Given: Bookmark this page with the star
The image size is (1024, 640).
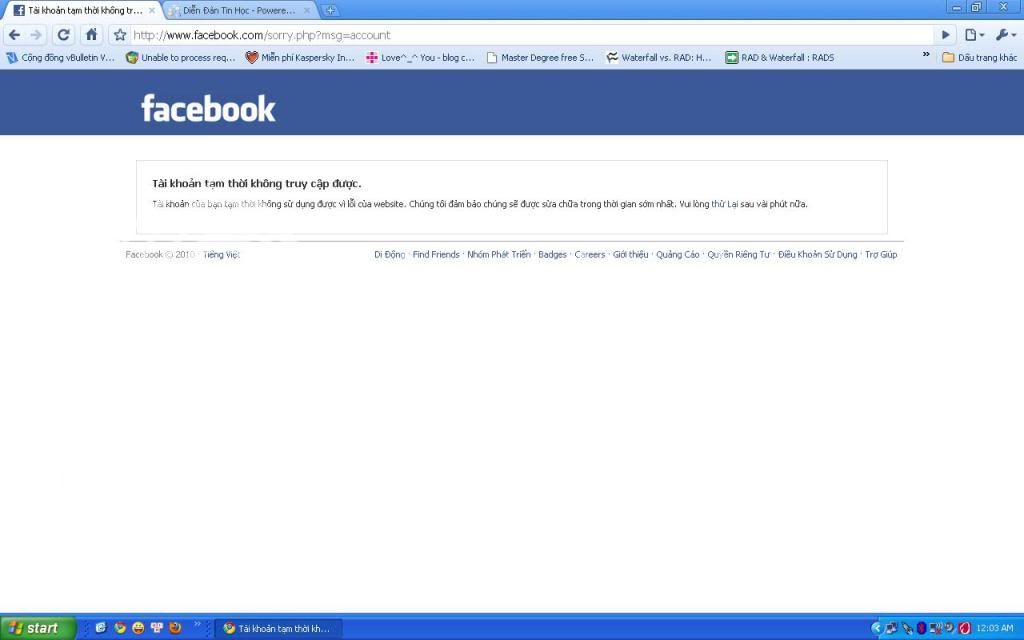Looking at the screenshot, I should tap(120, 35).
